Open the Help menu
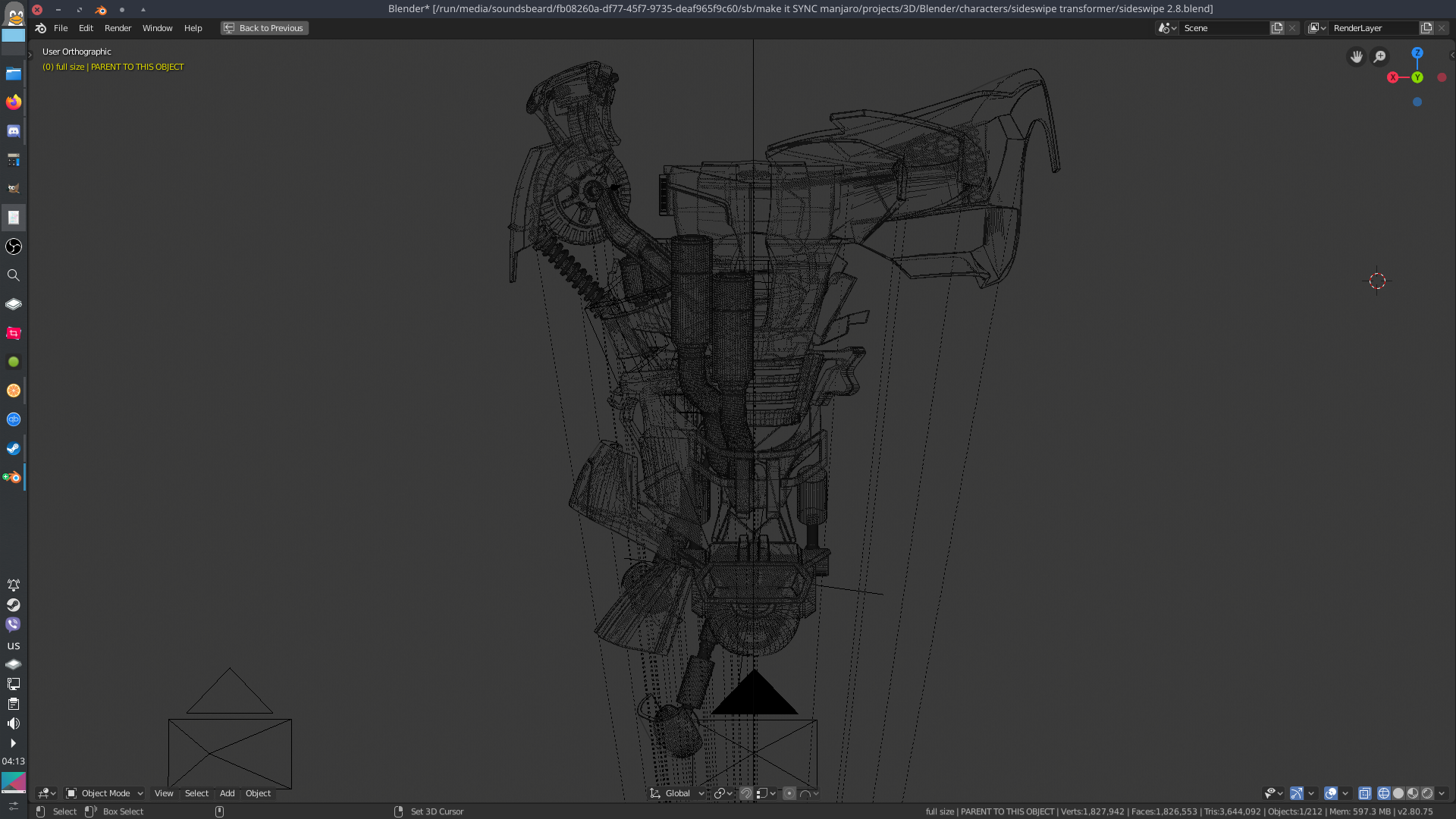This screenshot has width=1456, height=819. pyautogui.click(x=193, y=28)
